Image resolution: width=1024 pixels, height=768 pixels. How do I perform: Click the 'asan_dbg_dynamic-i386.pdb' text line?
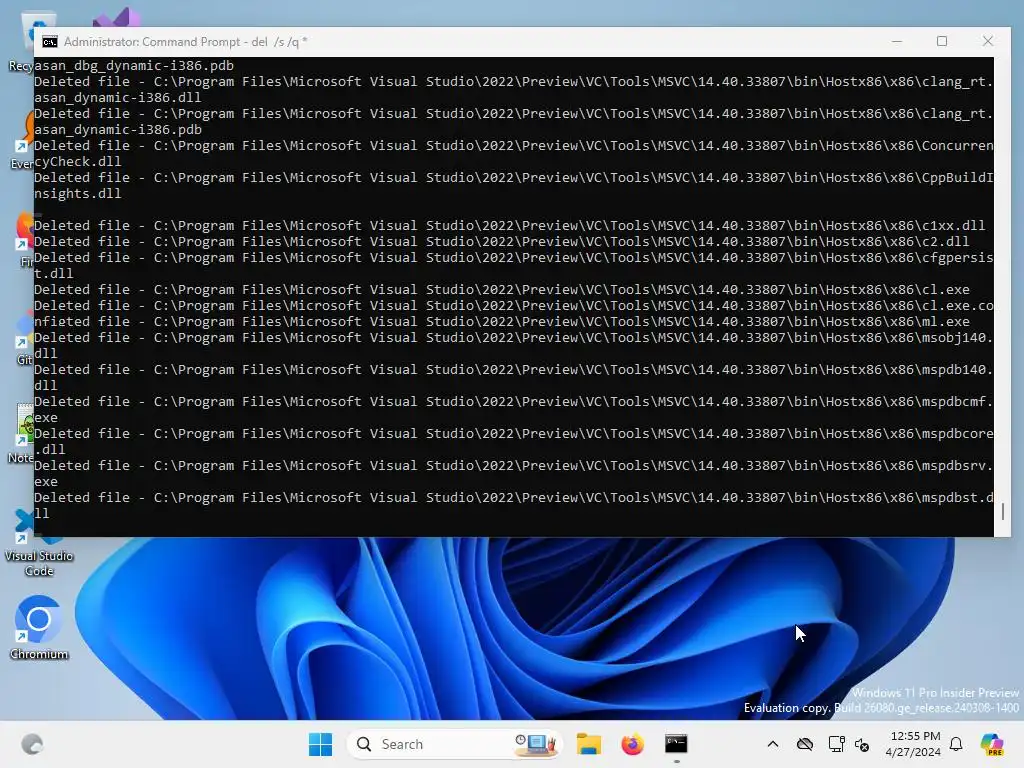tap(134, 65)
